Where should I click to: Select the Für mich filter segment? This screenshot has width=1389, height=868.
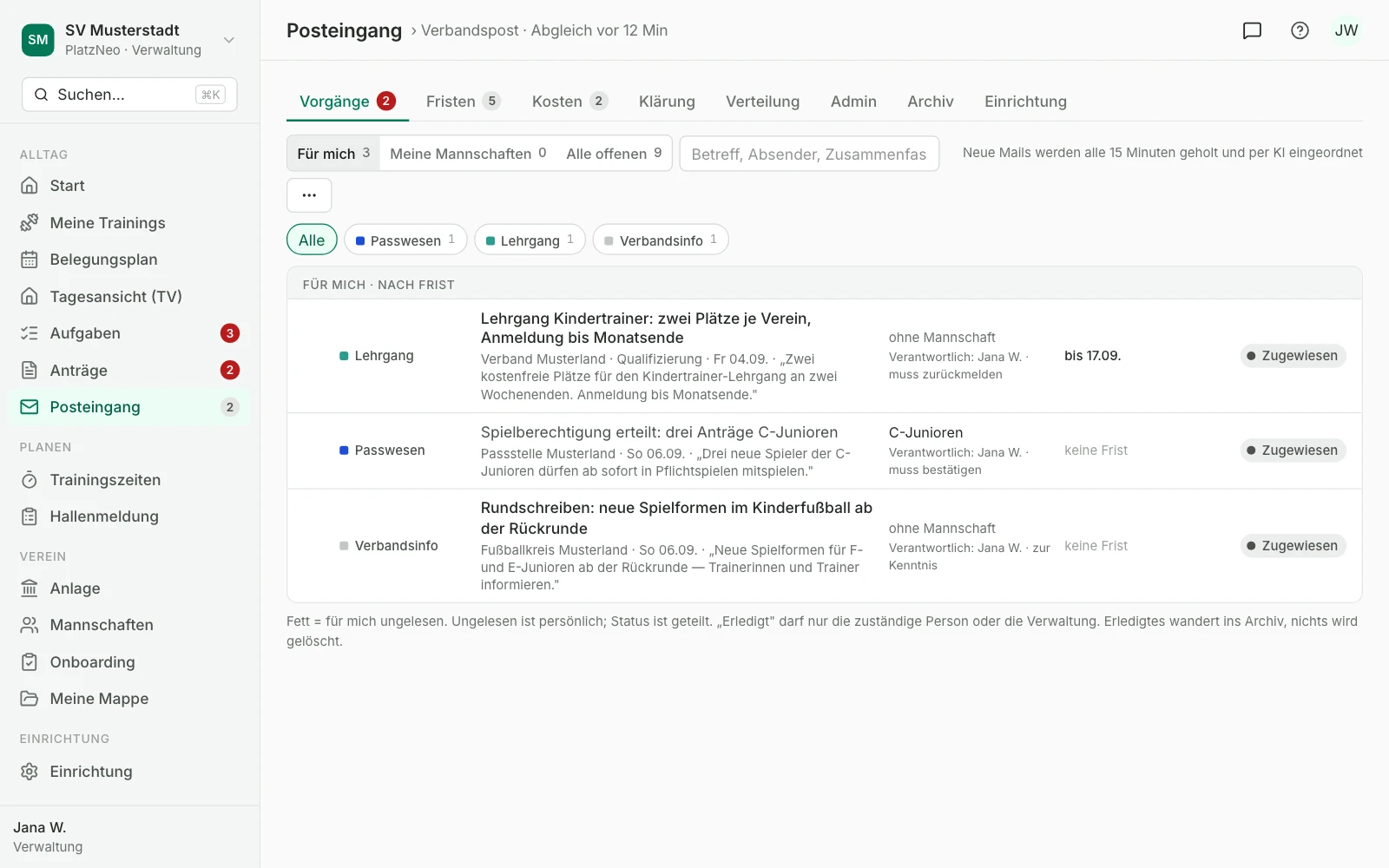333,154
